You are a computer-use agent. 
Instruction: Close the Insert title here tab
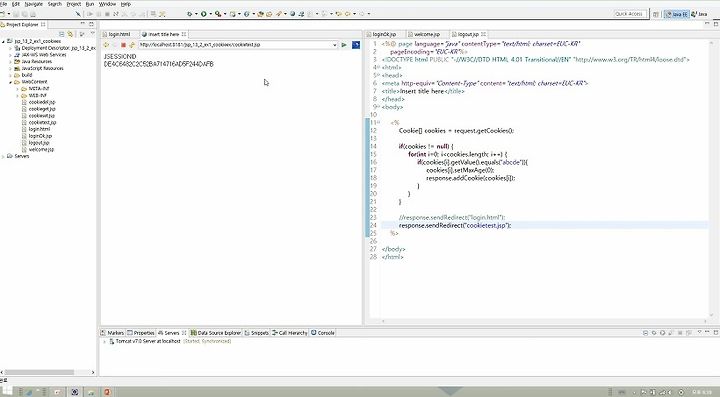[184, 34]
